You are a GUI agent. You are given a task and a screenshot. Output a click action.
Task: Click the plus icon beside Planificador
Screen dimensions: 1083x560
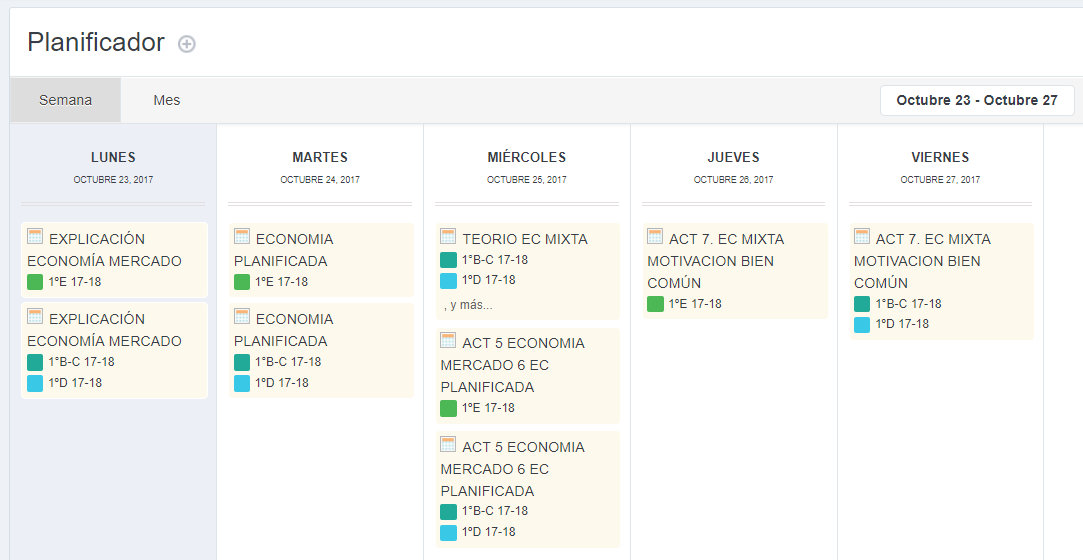point(186,44)
